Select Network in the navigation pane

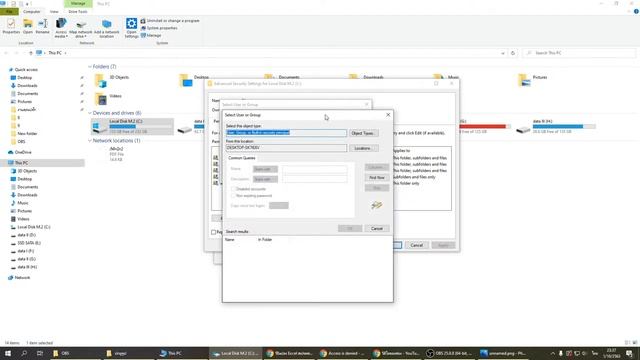coord(22,278)
